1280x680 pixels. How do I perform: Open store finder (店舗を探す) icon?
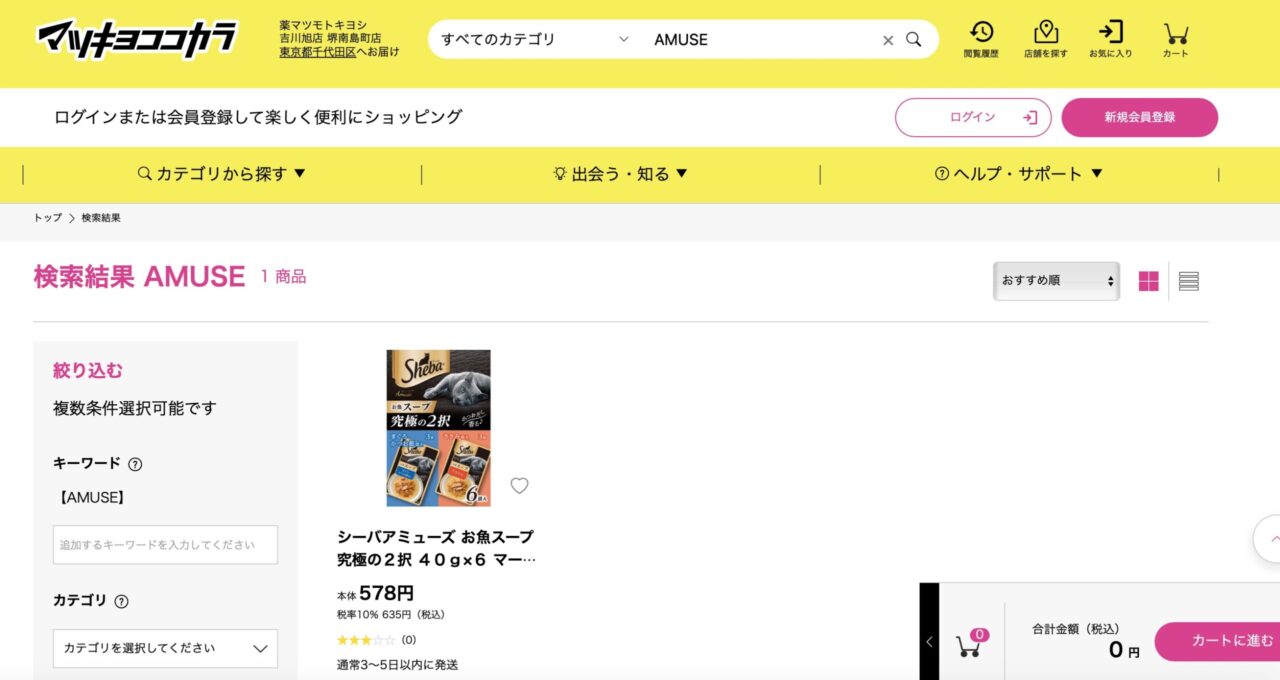(1046, 39)
